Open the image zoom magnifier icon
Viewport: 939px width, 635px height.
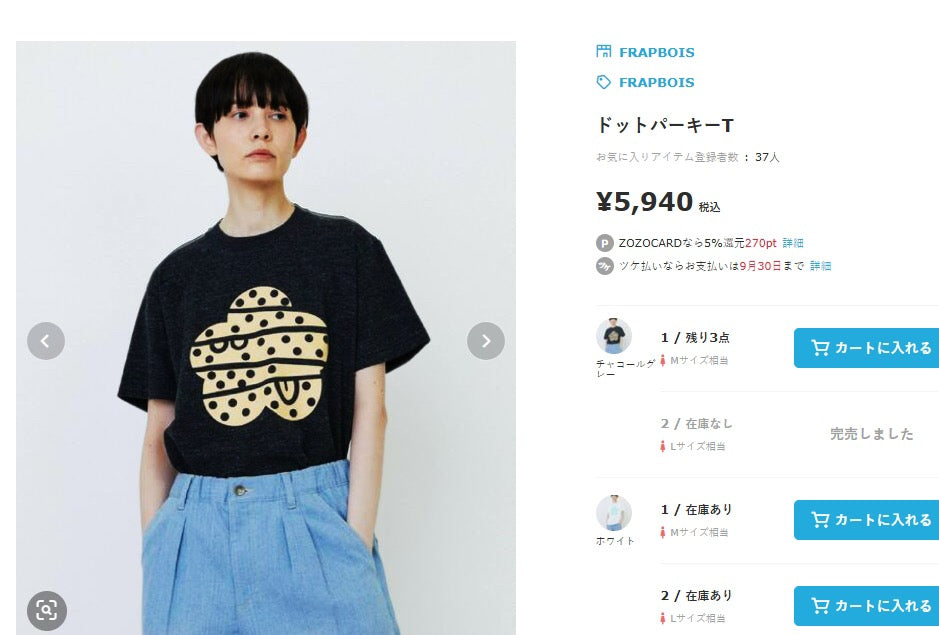(x=47, y=610)
